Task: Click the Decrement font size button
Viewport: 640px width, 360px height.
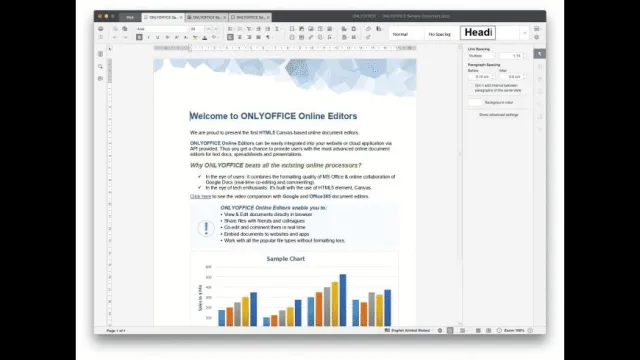Action: 216,29
